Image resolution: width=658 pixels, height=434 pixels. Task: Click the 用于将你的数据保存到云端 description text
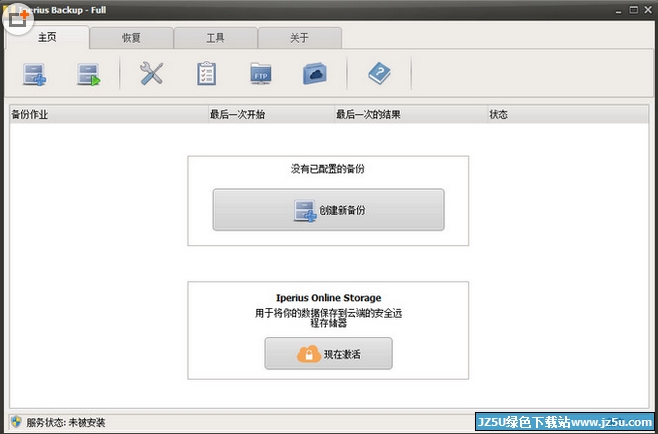[329, 318]
